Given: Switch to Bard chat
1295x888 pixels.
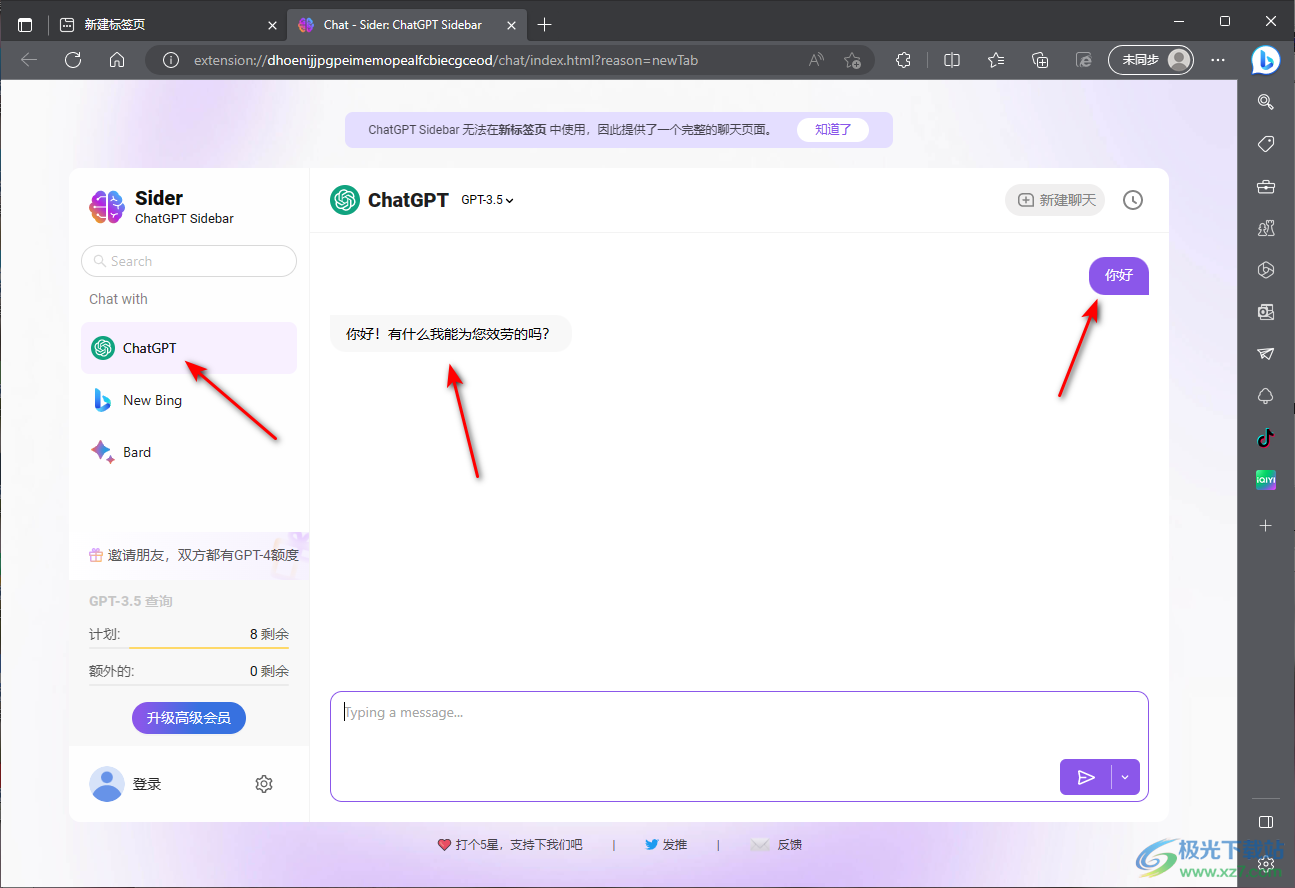Looking at the screenshot, I should (x=189, y=452).
